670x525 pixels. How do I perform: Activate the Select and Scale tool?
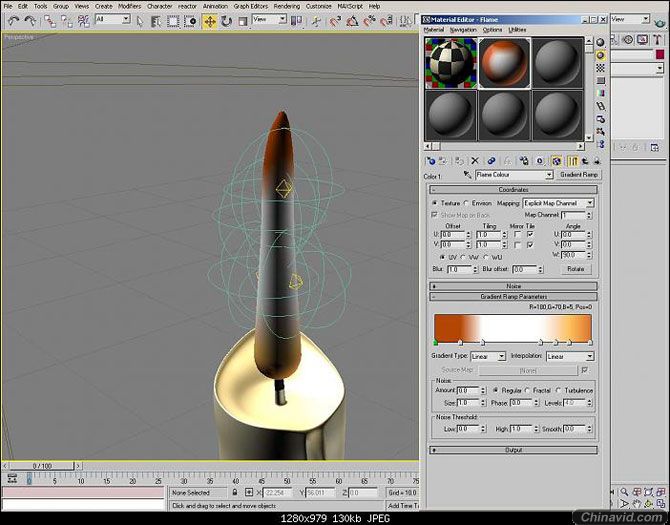[243, 21]
